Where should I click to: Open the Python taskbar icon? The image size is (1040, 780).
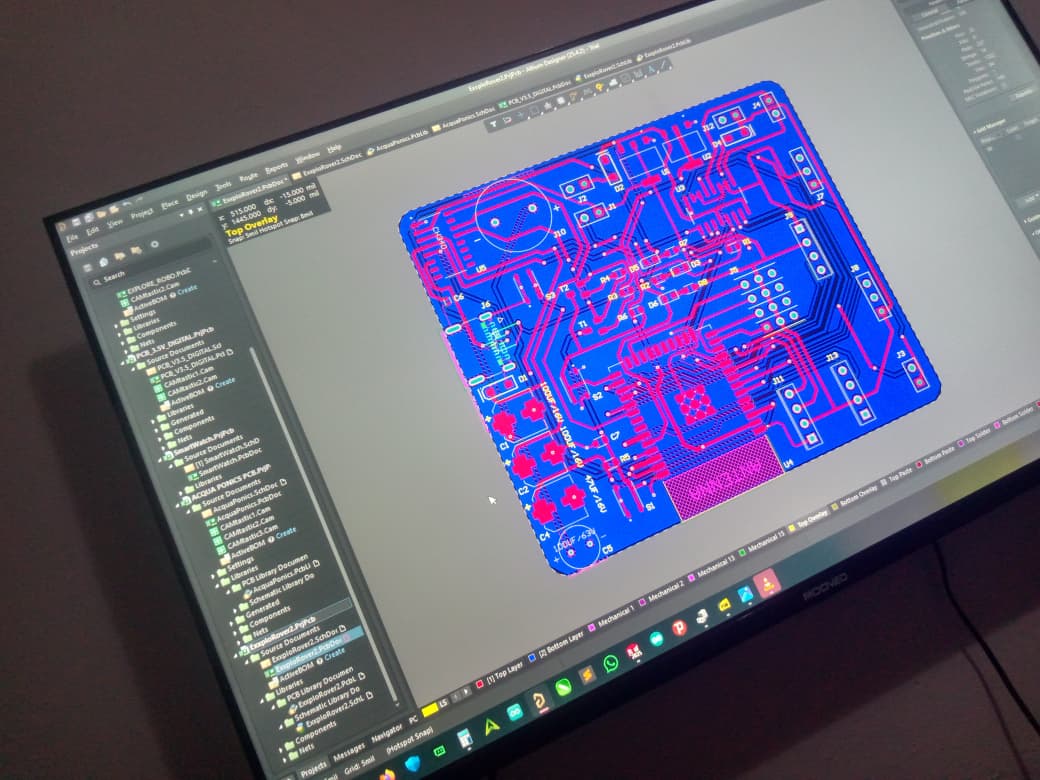702,618
